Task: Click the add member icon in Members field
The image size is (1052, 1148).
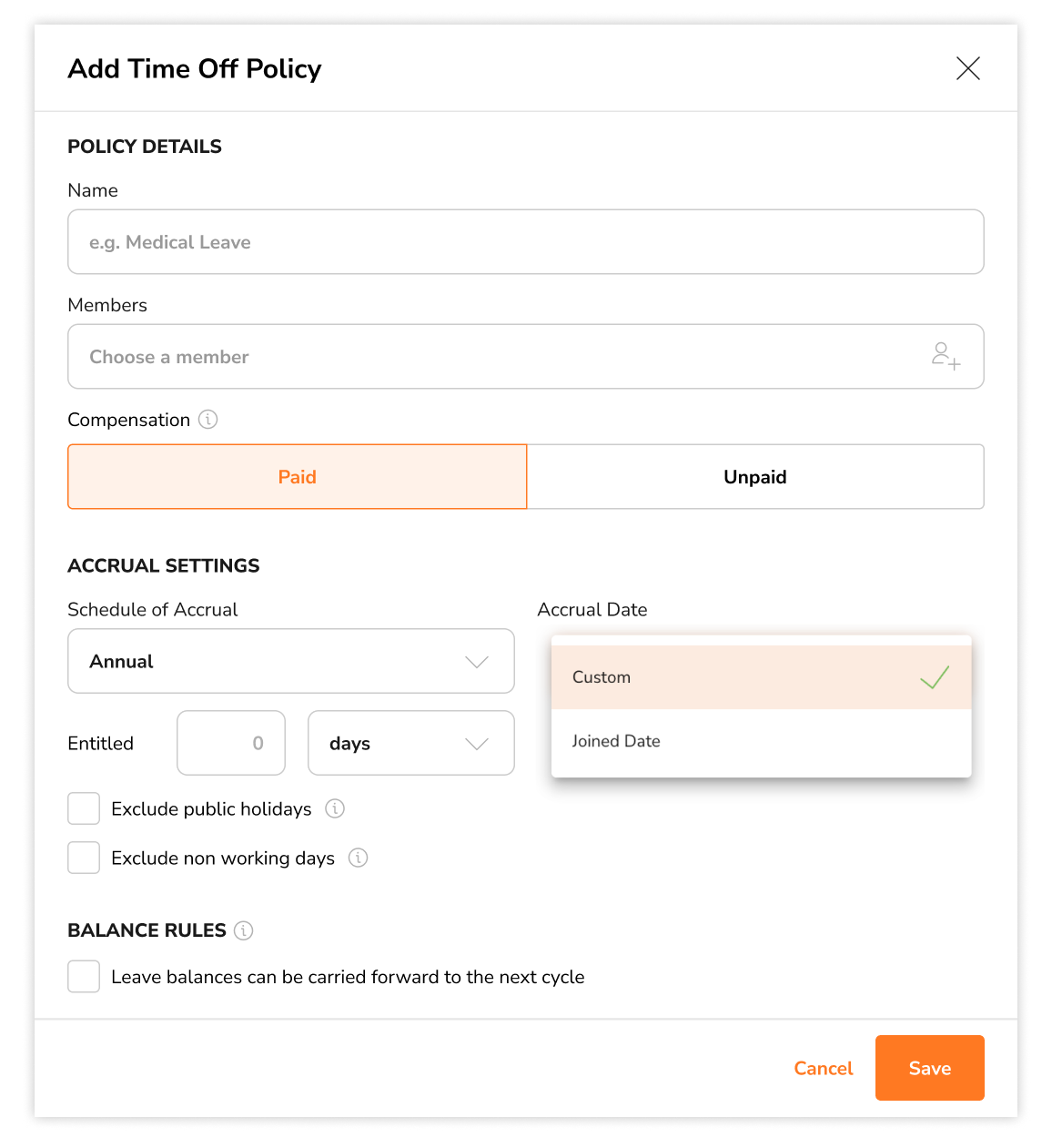Action: (946, 356)
